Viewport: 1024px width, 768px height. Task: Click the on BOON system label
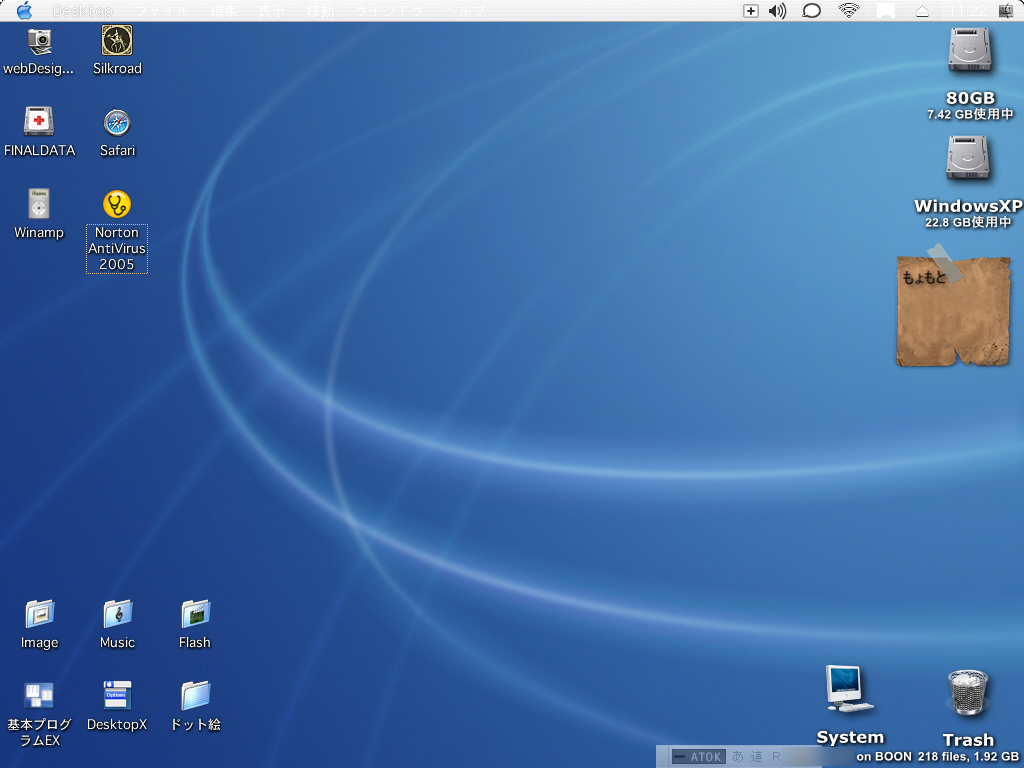pyautogui.click(x=884, y=756)
